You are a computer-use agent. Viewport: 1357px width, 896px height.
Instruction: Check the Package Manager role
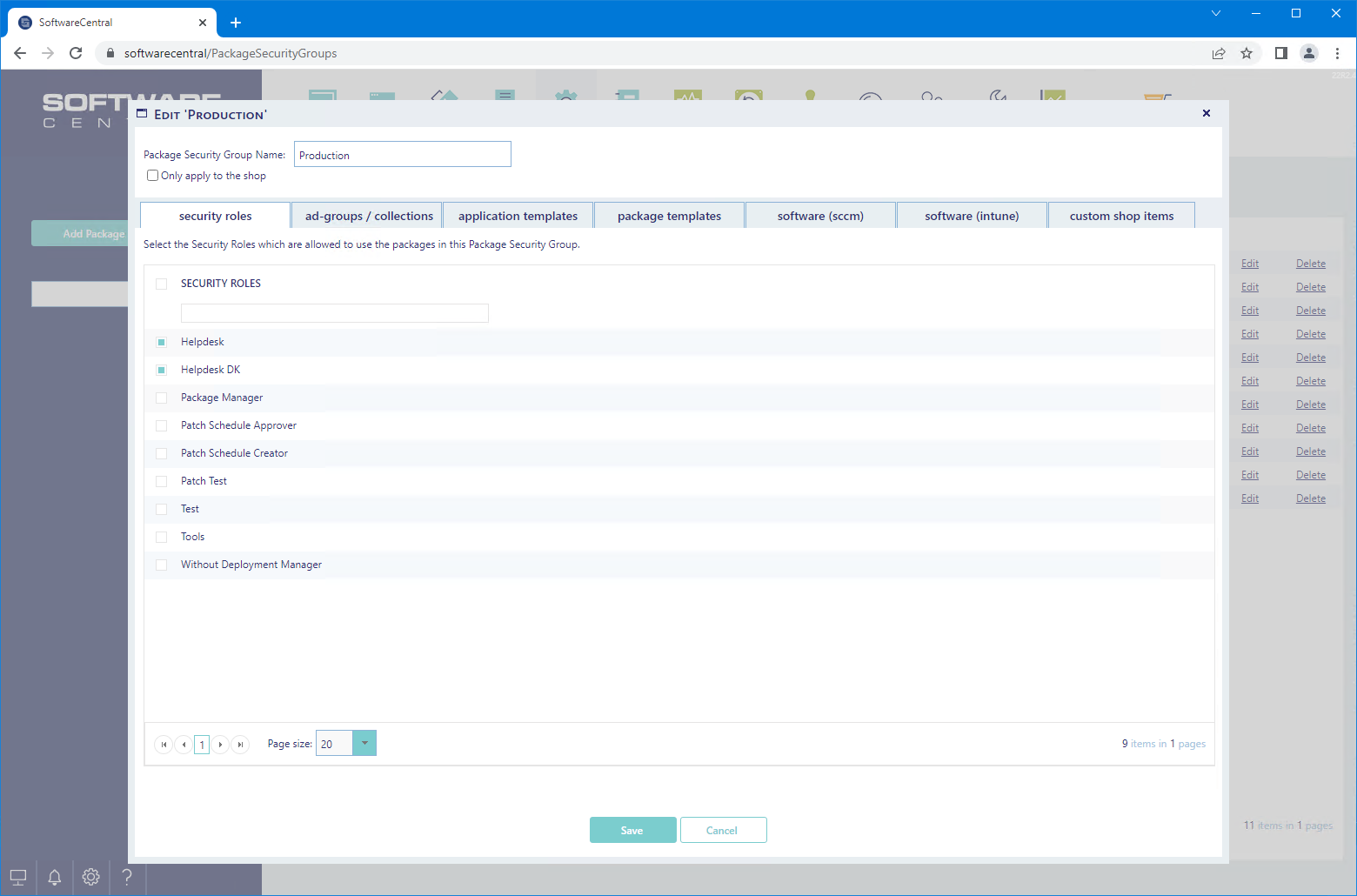click(x=161, y=398)
